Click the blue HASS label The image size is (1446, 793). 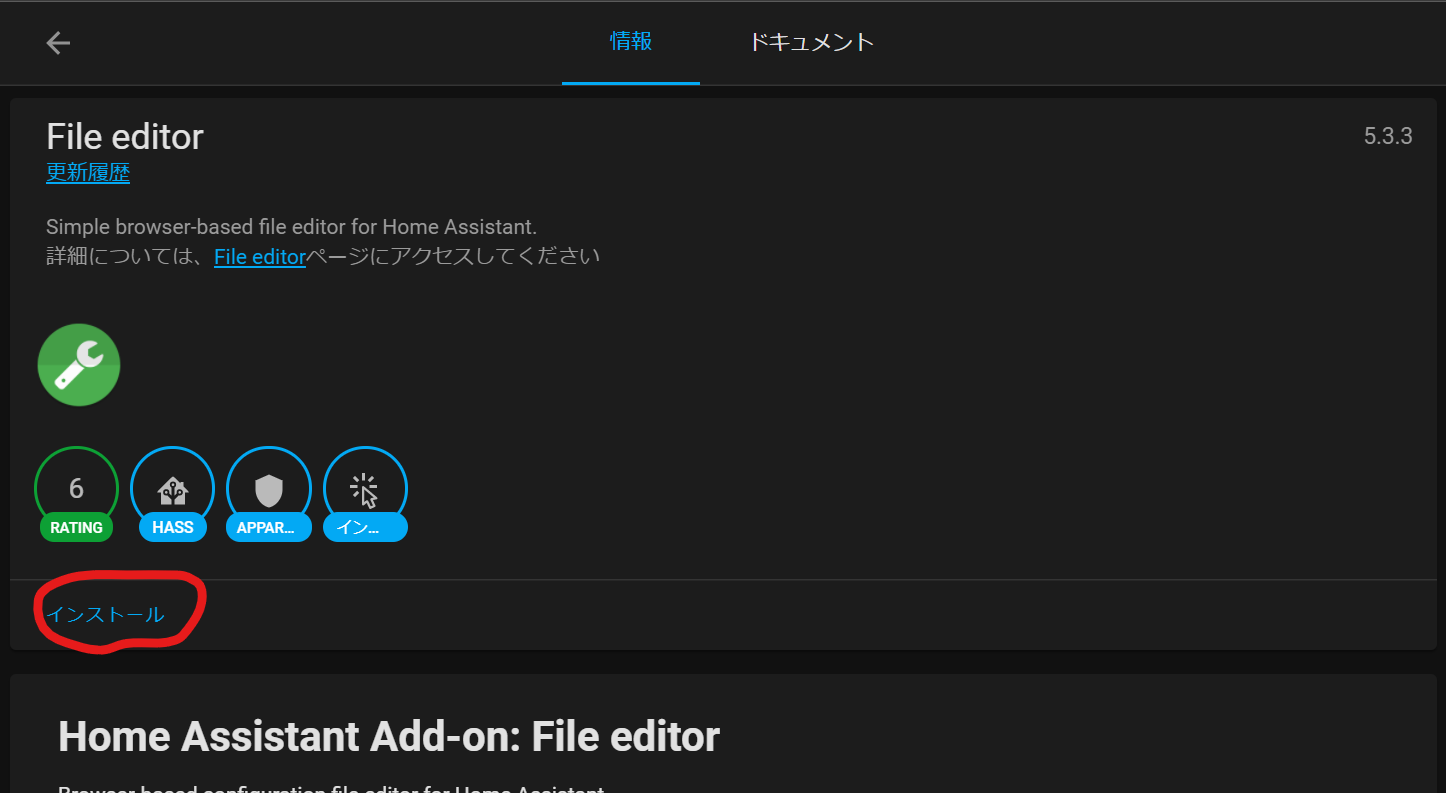(173, 527)
